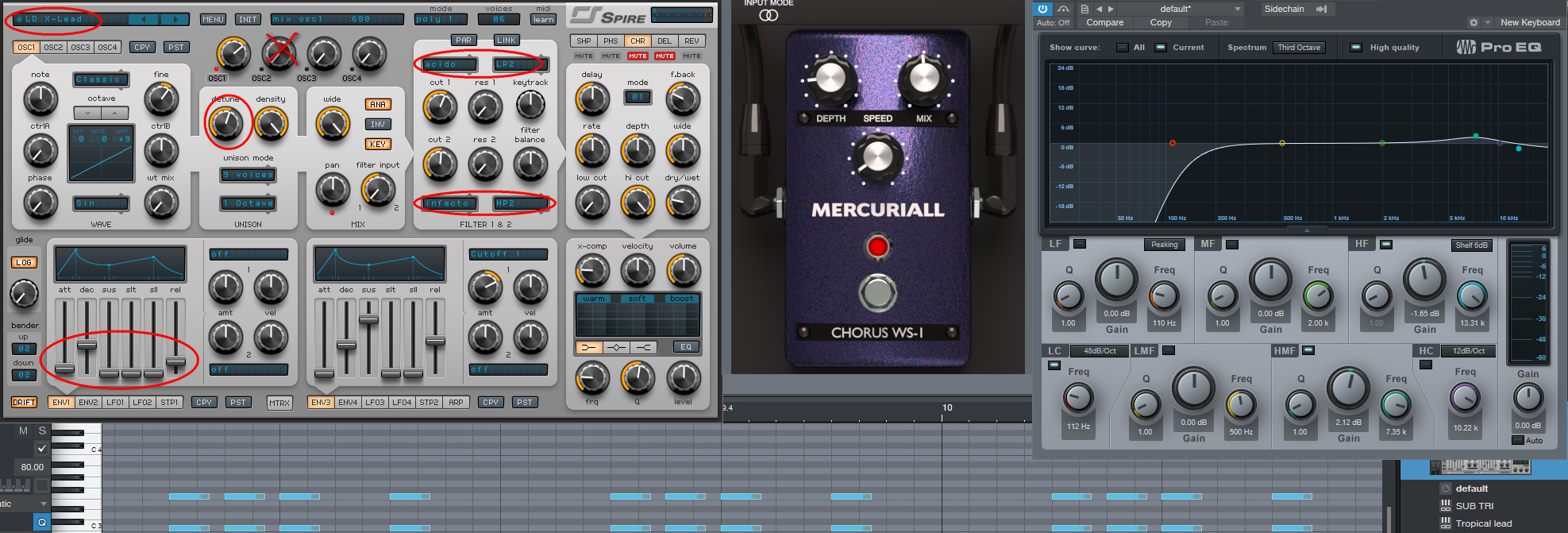Click the Spire EQ button
This screenshot has height=533, width=1568.
coord(686,347)
